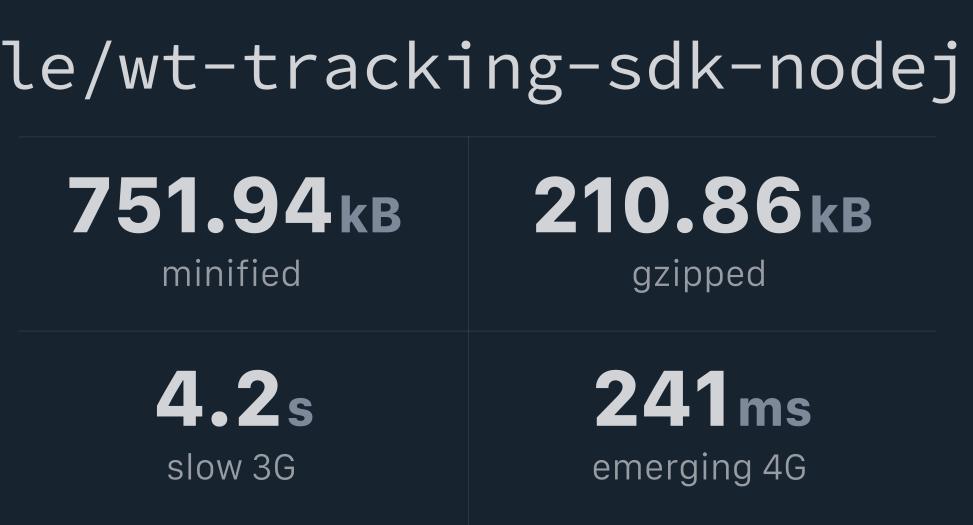Click the slow 3G label
Viewport: 973px width, 525px height.
coord(231,467)
